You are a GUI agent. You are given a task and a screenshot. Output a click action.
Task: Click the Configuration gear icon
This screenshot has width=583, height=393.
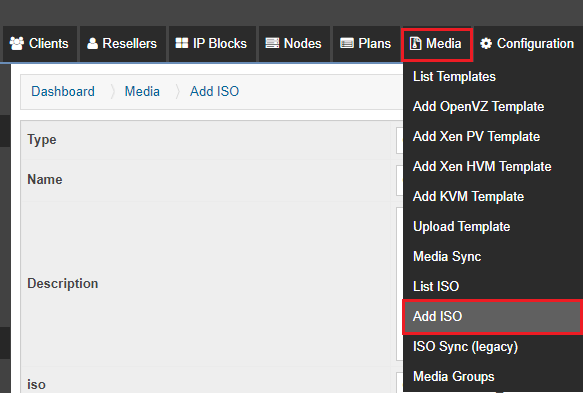(x=486, y=44)
